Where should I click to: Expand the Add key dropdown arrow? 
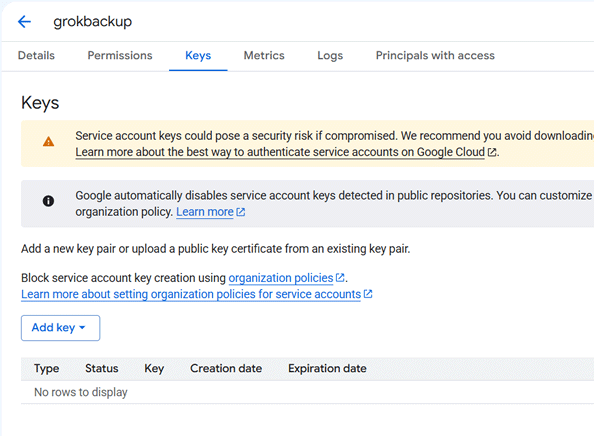tap(82, 328)
